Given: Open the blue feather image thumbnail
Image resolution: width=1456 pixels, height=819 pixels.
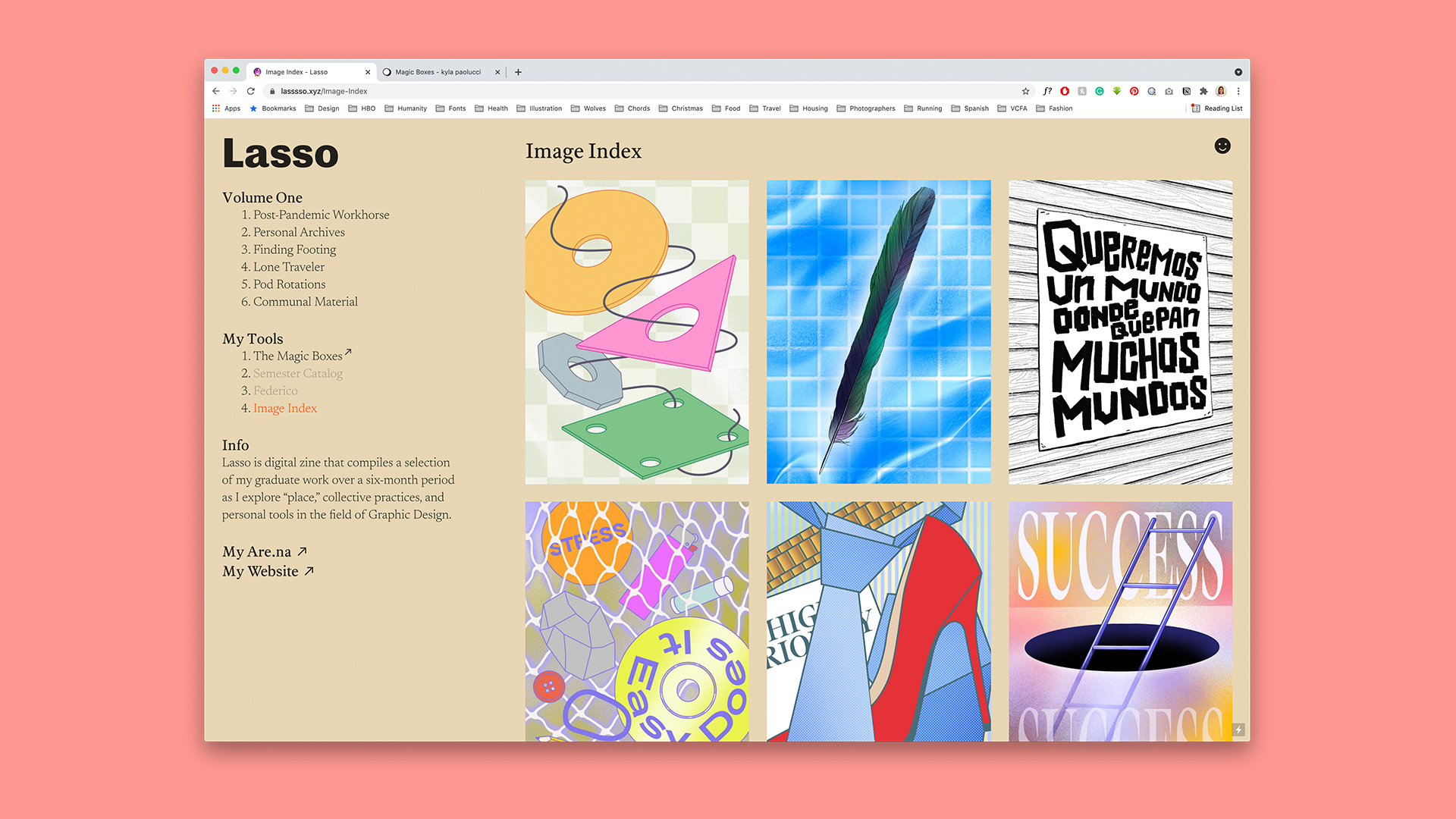Looking at the screenshot, I should (878, 331).
